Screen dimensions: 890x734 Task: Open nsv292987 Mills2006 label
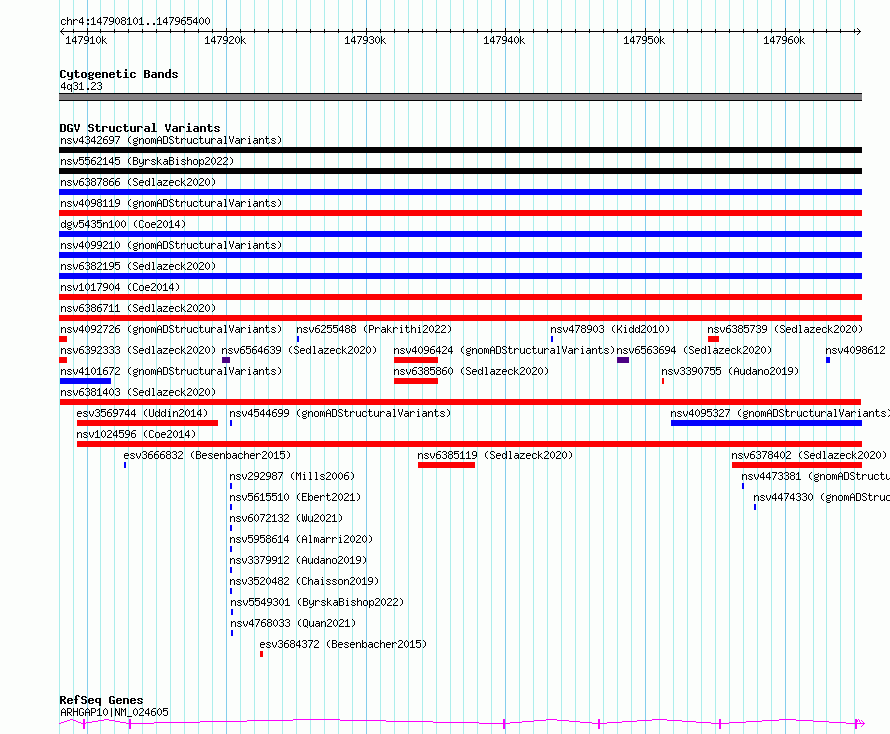[x=292, y=476]
